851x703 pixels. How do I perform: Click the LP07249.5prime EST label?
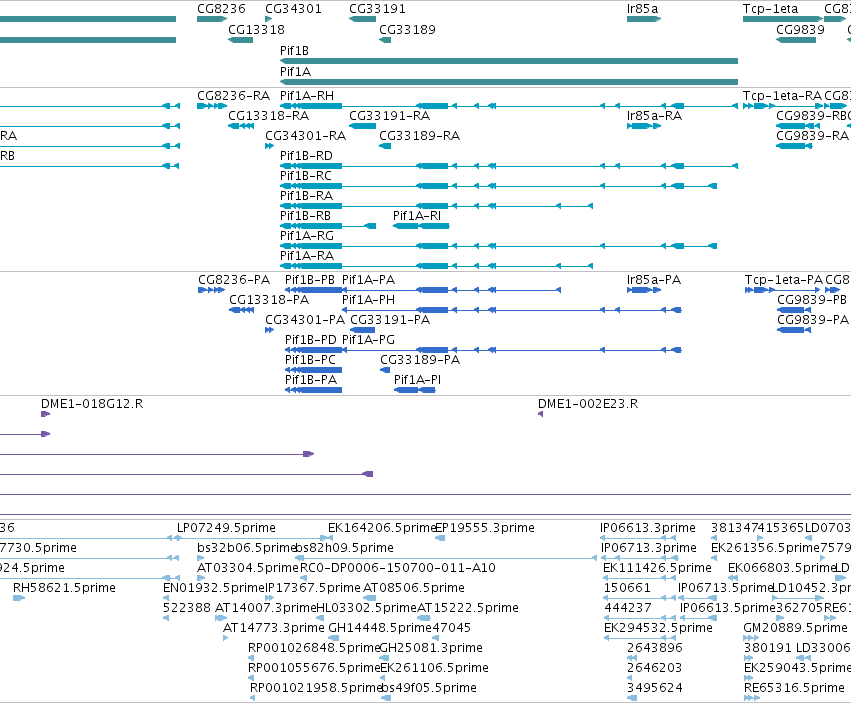226,528
